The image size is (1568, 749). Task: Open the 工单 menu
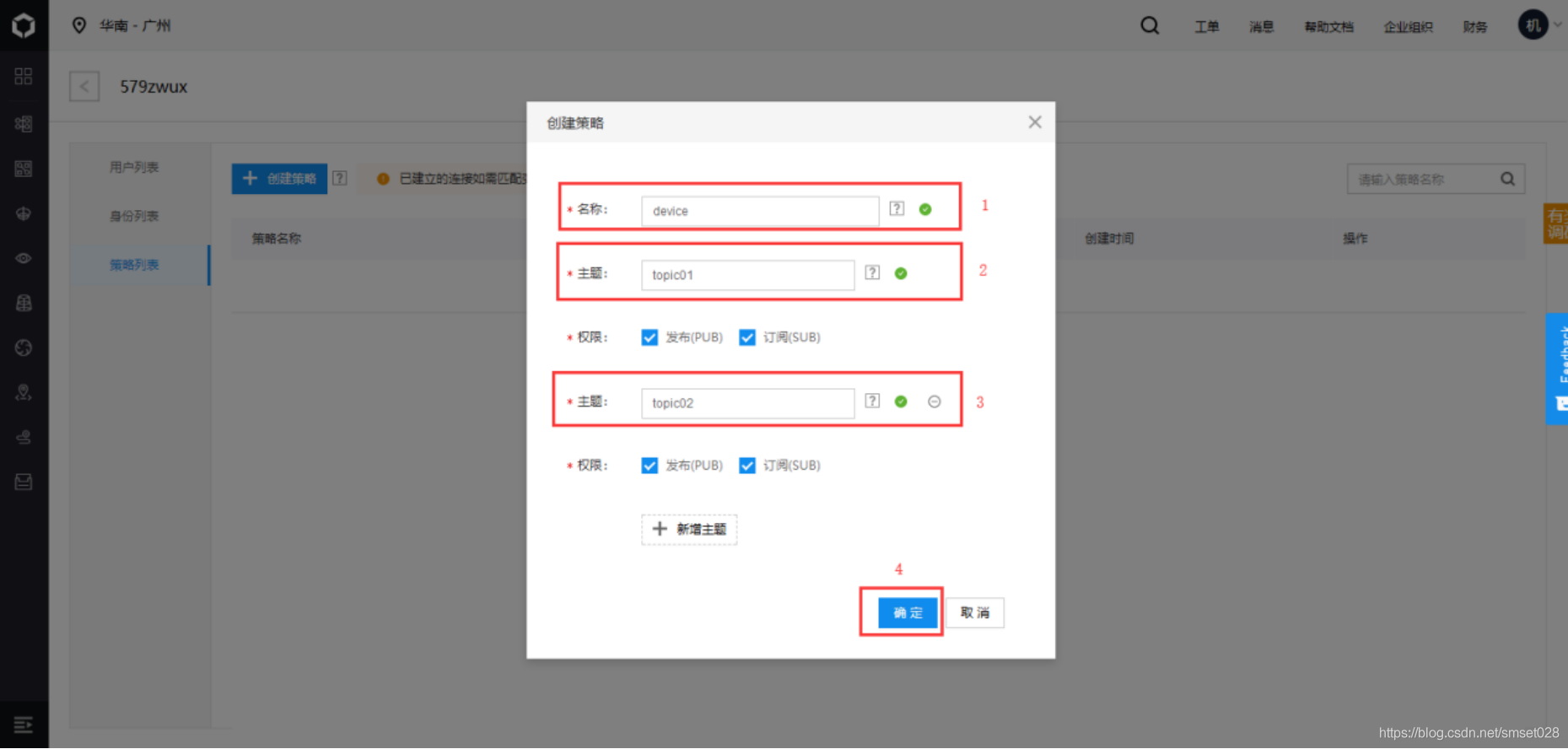[x=1206, y=27]
